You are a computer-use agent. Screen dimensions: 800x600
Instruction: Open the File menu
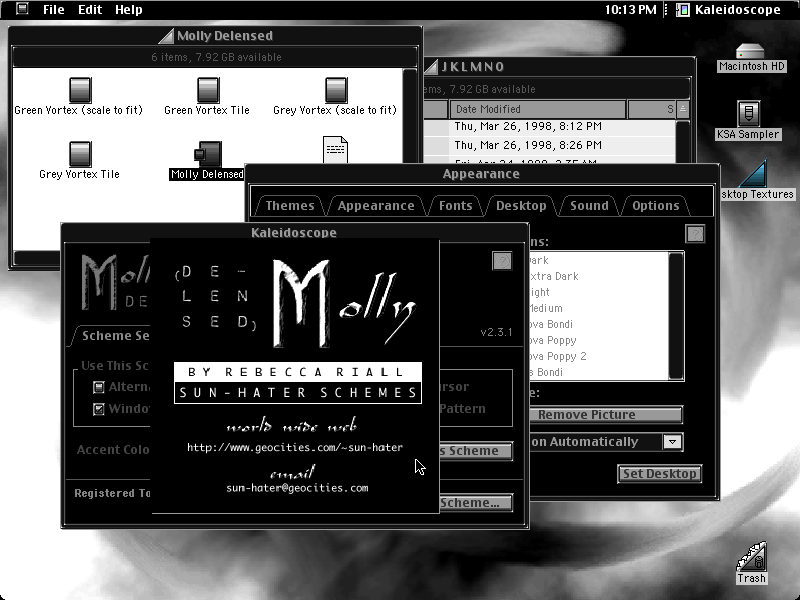[54, 10]
